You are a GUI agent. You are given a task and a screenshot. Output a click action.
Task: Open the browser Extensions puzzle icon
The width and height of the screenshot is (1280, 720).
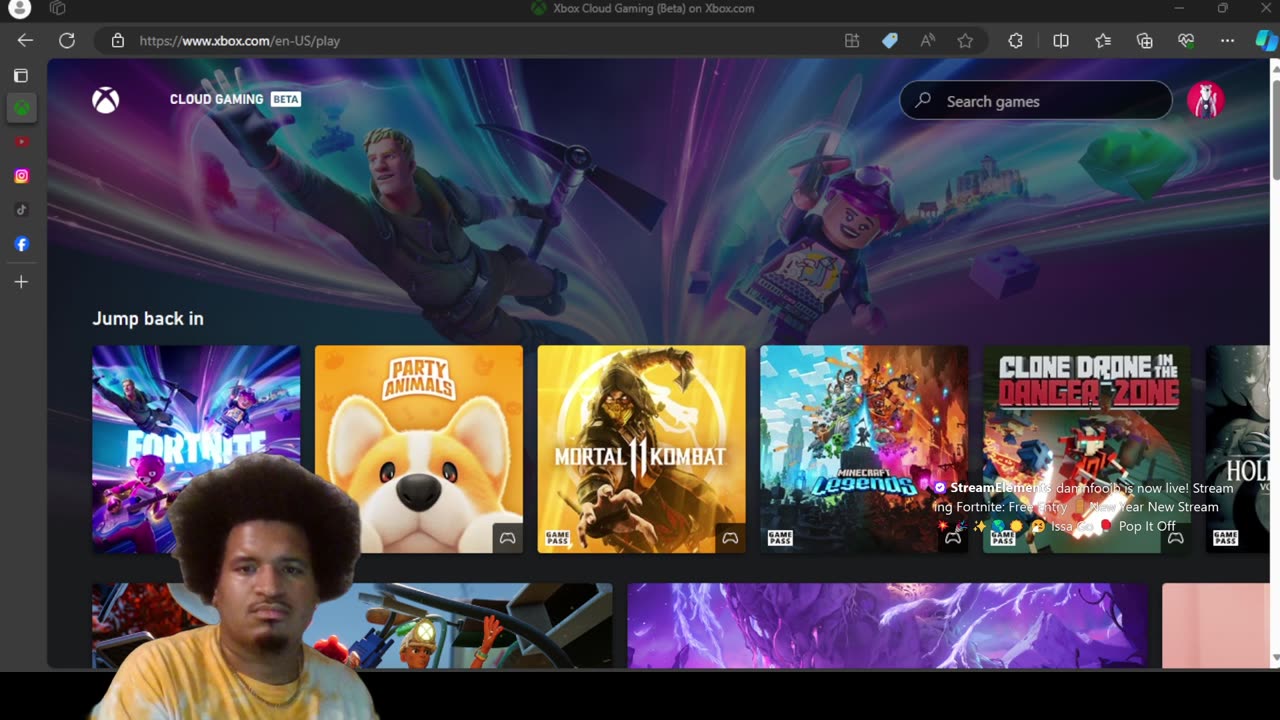click(1016, 41)
